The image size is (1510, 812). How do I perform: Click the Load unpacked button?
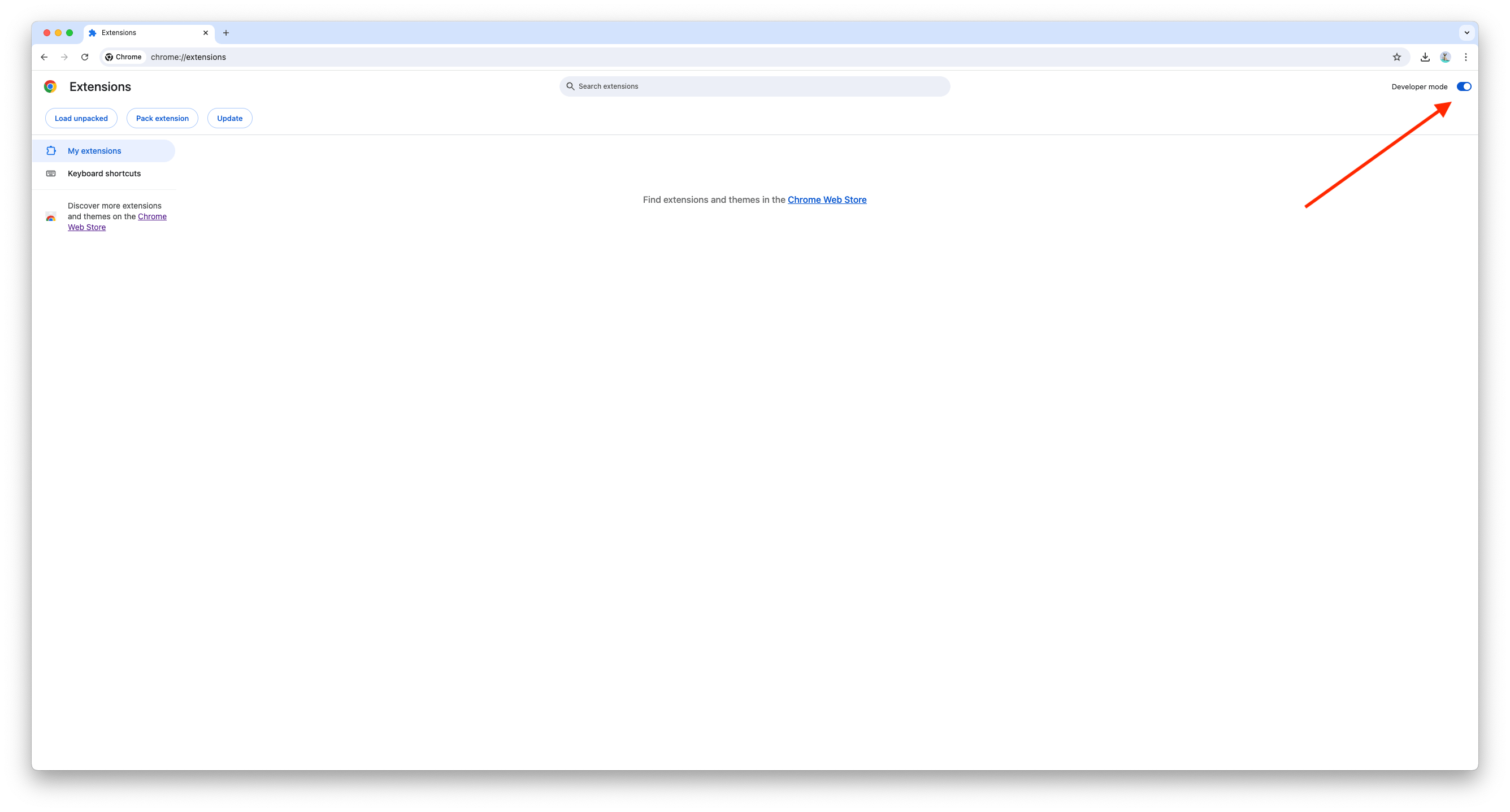(81, 118)
